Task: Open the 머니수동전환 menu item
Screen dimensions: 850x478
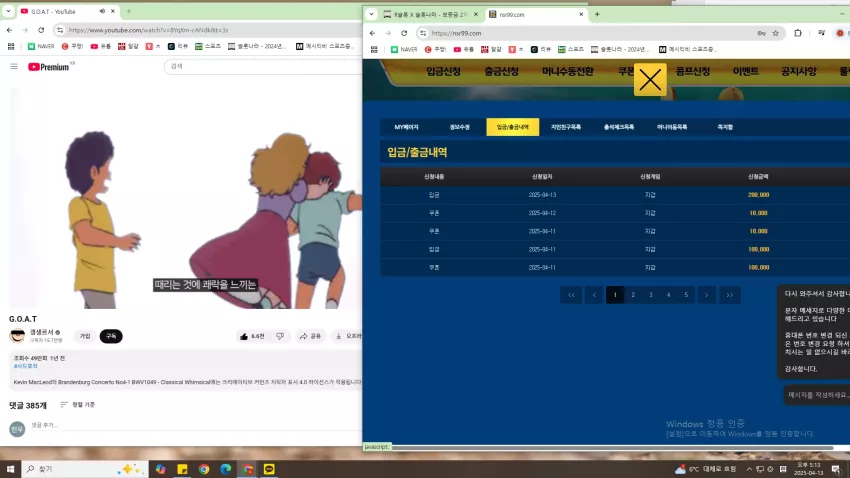Action: (568, 72)
